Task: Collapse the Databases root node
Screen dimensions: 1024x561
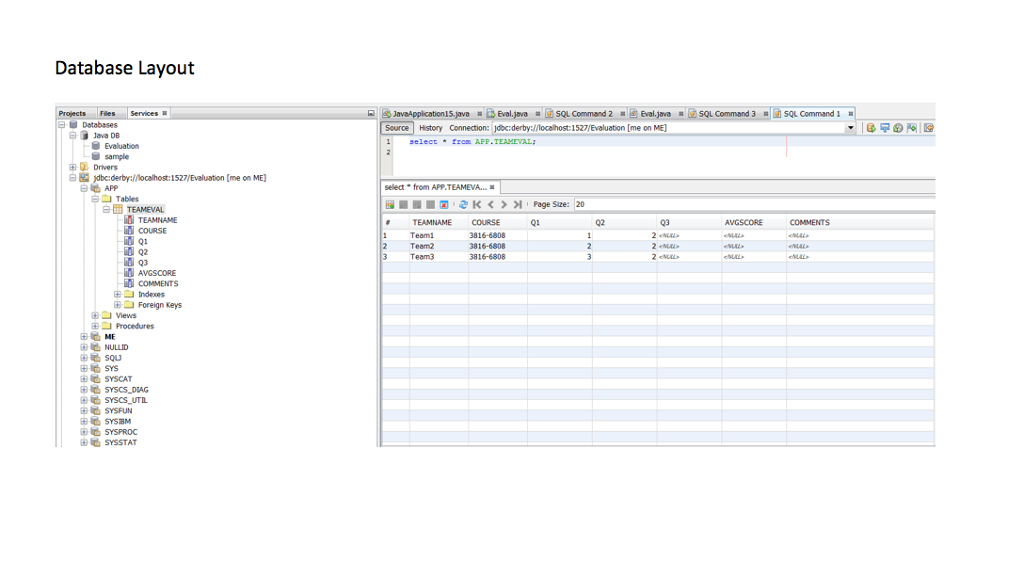Action: [x=61, y=125]
